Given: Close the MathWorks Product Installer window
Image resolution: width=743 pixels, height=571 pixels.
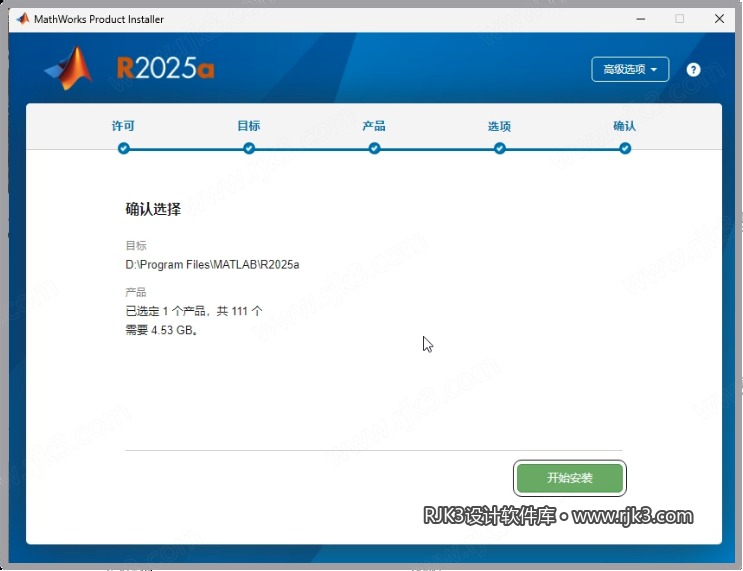Looking at the screenshot, I should (719, 19).
